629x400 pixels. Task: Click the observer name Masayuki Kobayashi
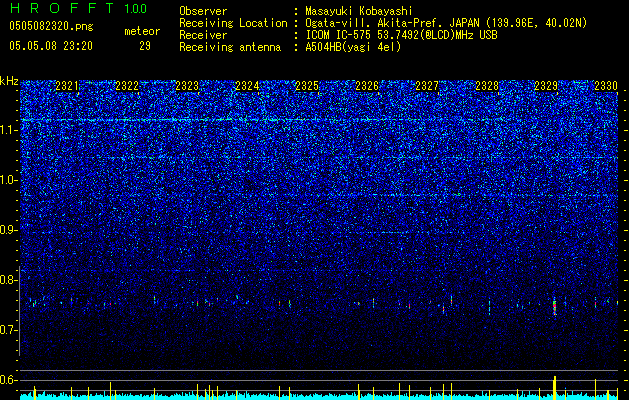(x=359, y=11)
